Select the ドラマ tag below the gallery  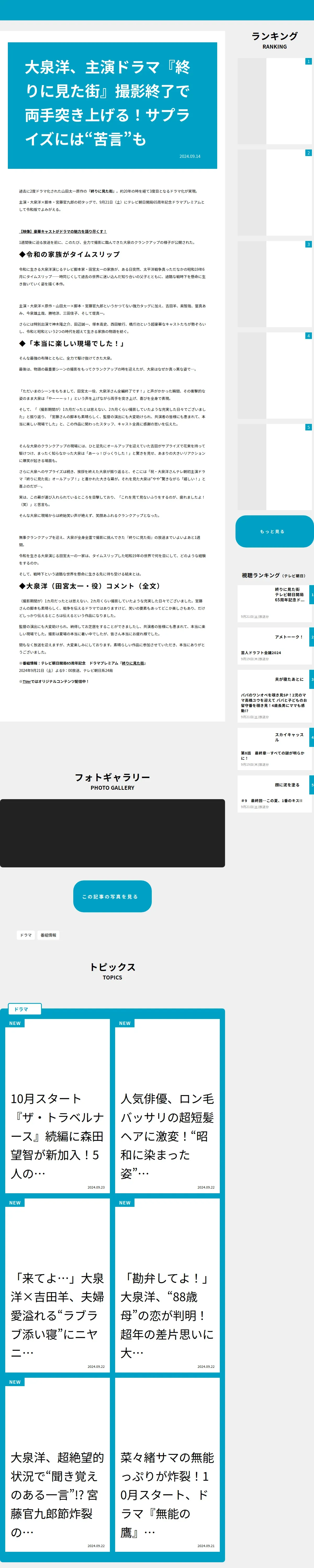pyautogui.click(x=26, y=935)
